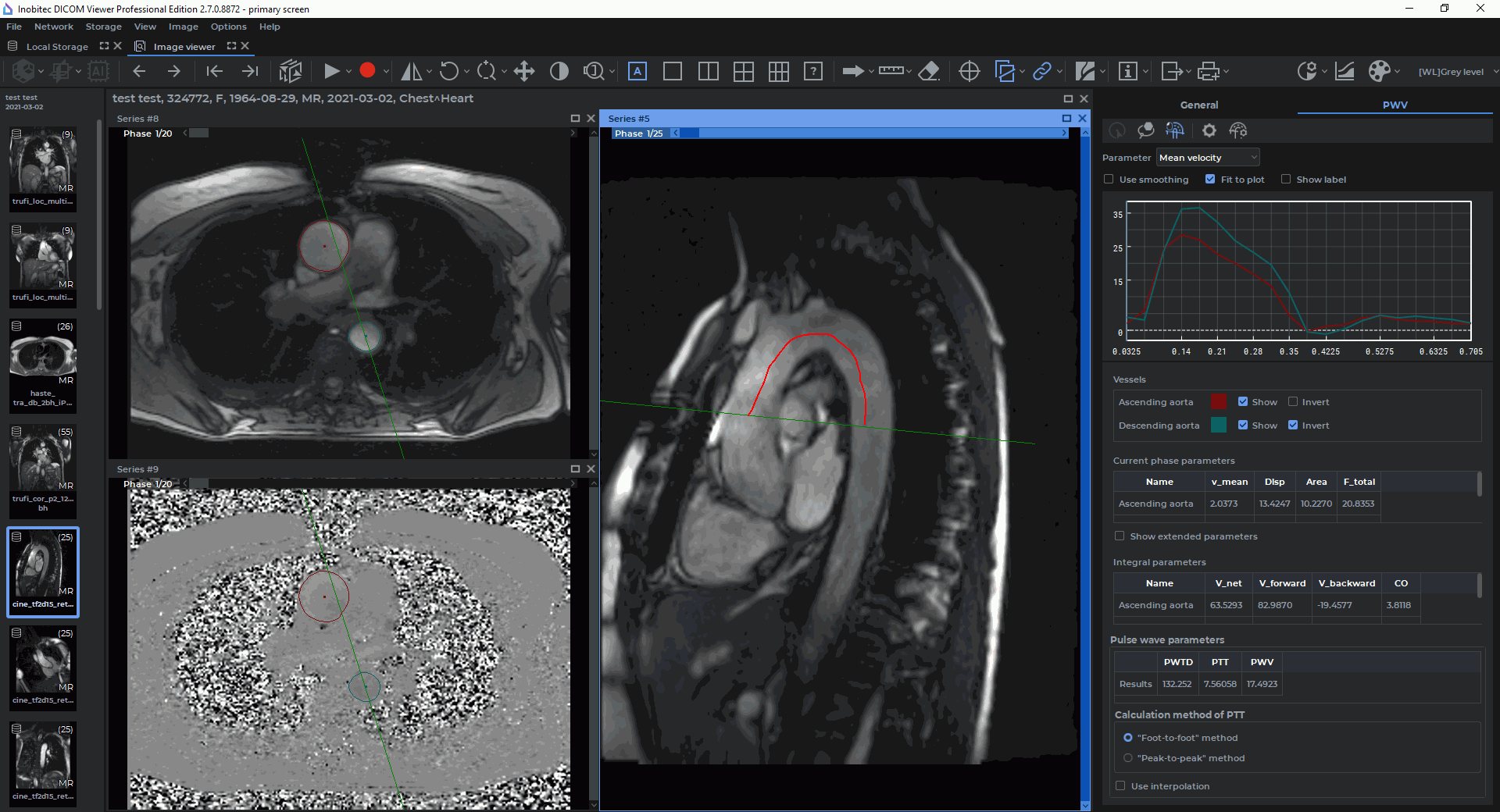This screenshot has width=1500, height=812.
Task: Enable Show extended parameters checkbox
Action: [x=1120, y=536]
